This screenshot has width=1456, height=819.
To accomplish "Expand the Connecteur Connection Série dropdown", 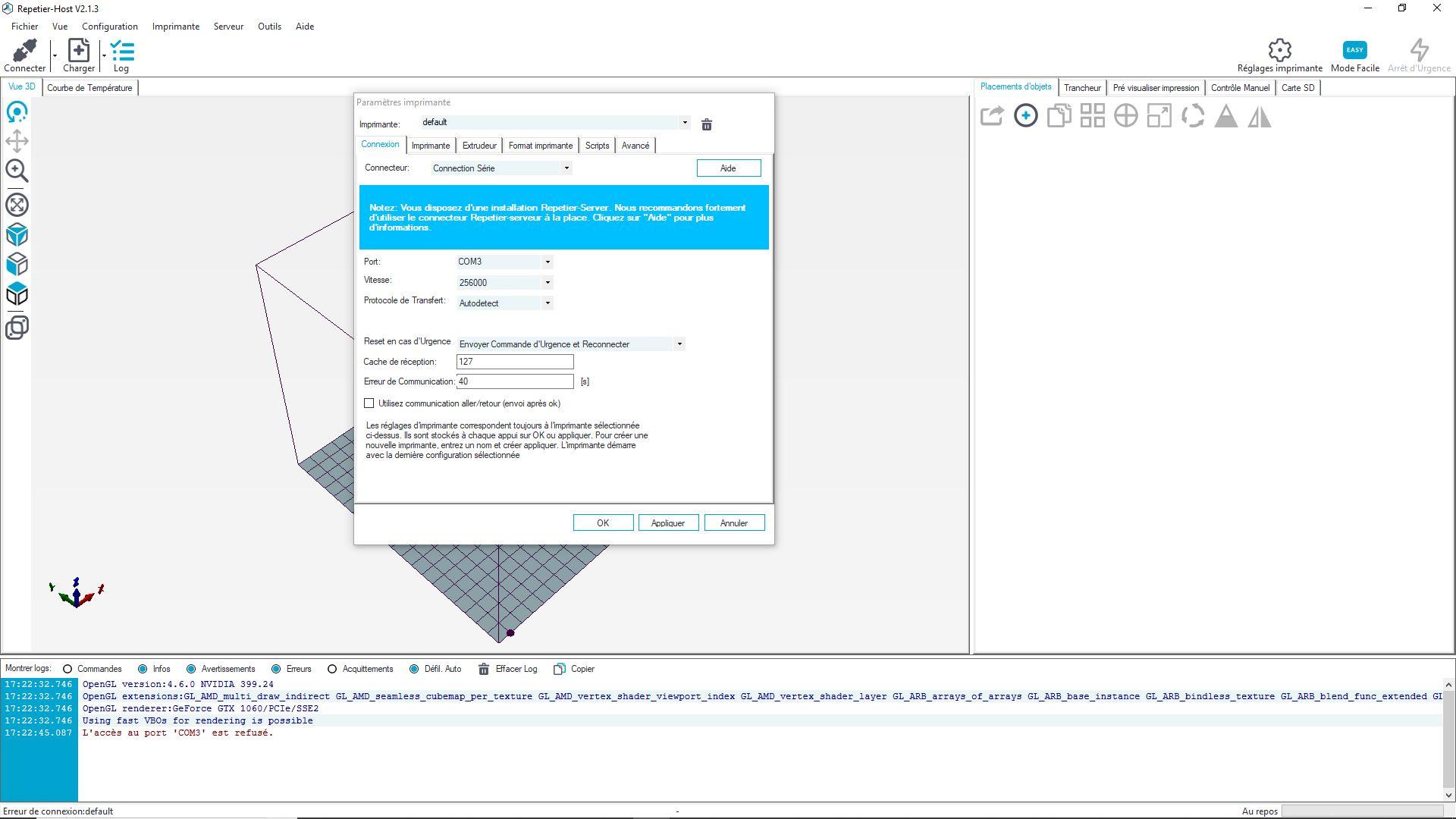I will [566, 168].
